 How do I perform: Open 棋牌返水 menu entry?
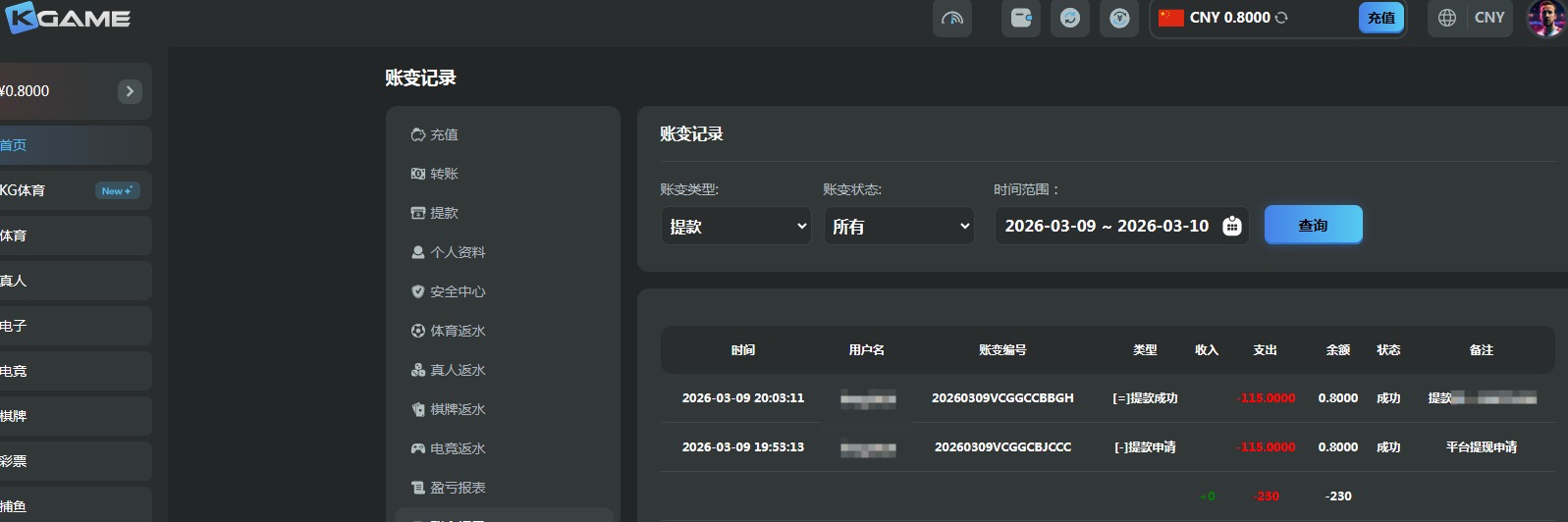(458, 409)
